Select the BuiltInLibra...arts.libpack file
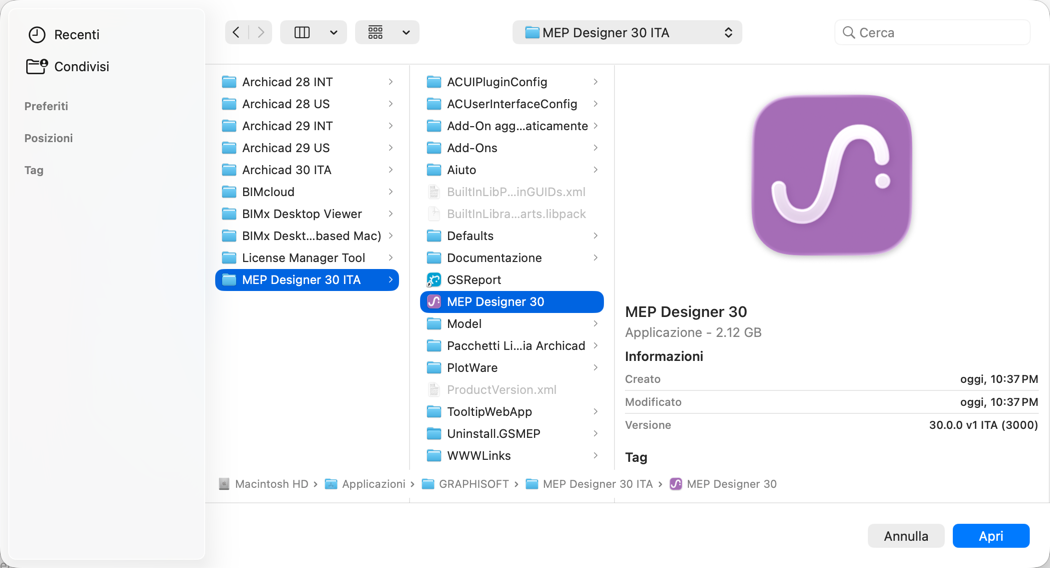1050x568 pixels. tap(512, 214)
